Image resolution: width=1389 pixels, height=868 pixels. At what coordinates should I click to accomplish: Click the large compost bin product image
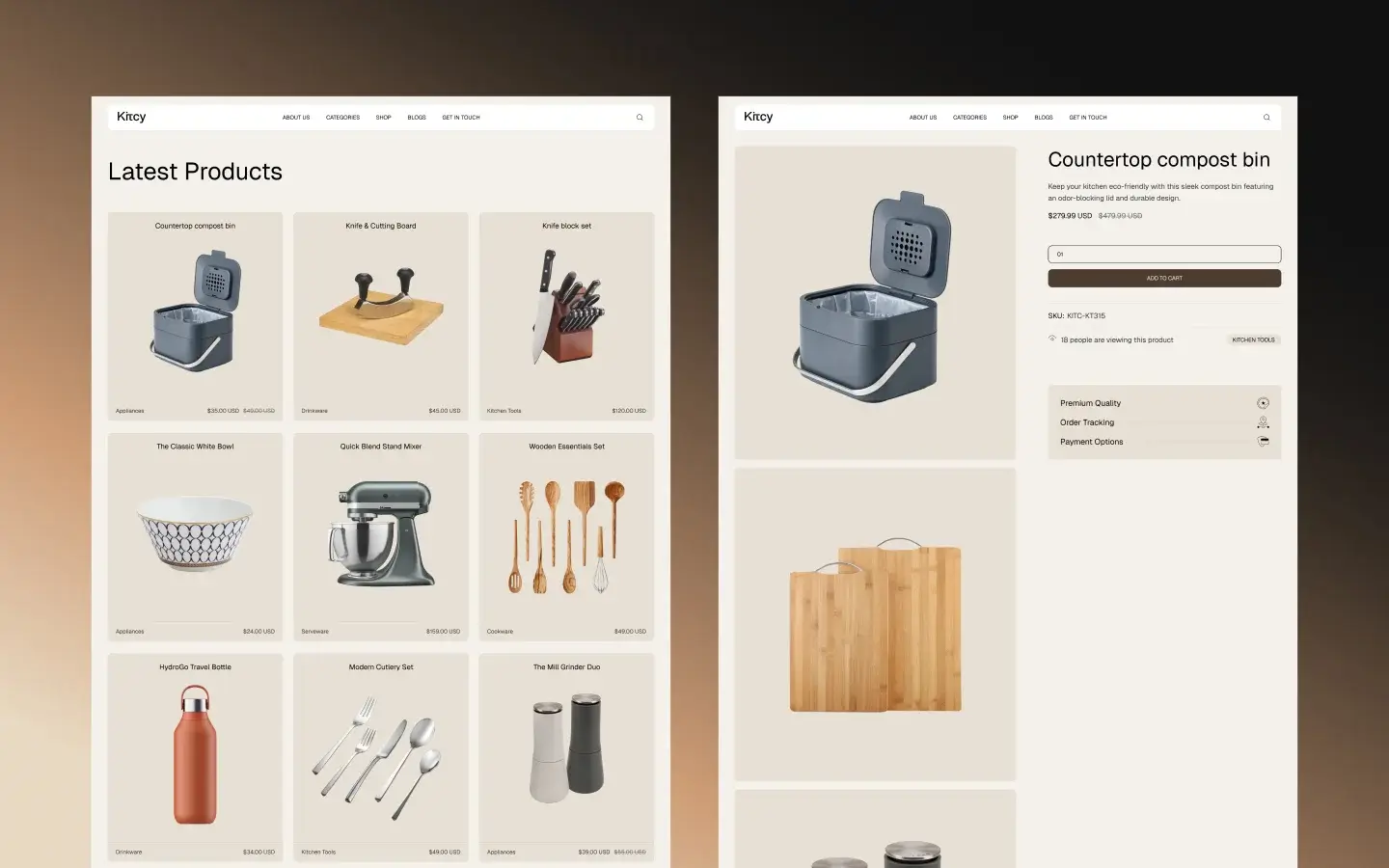point(875,303)
